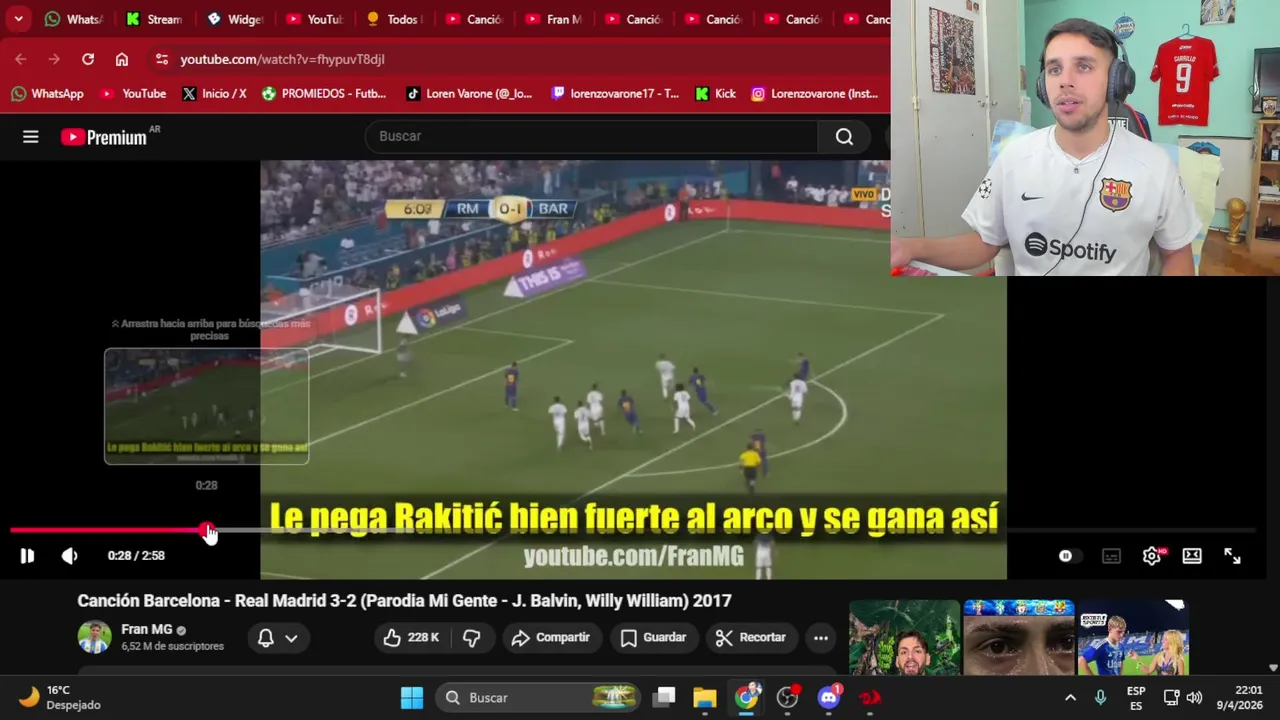Open the bearded man jungle video thumbnail
The width and height of the screenshot is (1280, 720).
point(904,638)
